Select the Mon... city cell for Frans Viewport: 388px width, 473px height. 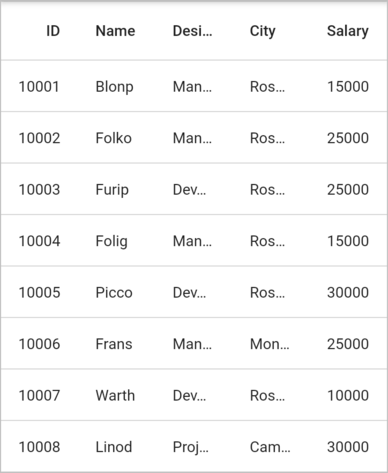tap(270, 344)
